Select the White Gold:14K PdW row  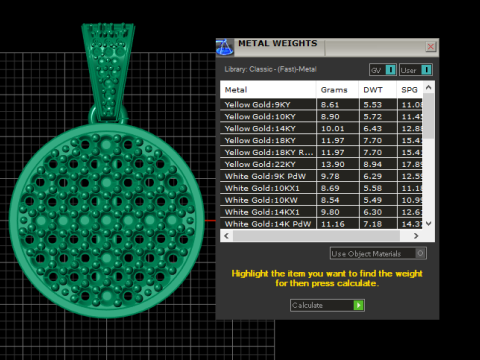321,224
